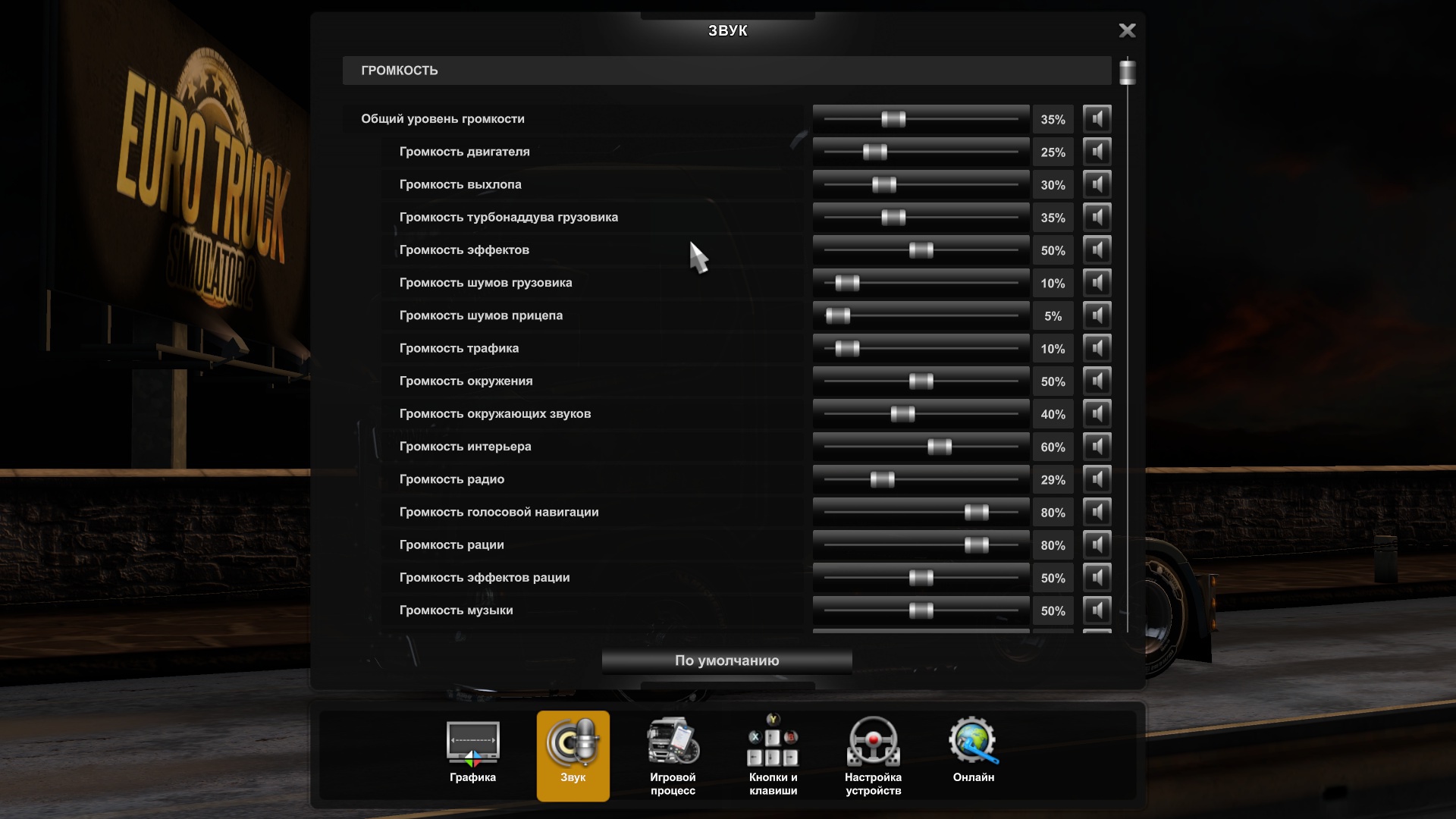Click the Громкость header bar
This screenshot has height=819, width=1456.
[726, 71]
